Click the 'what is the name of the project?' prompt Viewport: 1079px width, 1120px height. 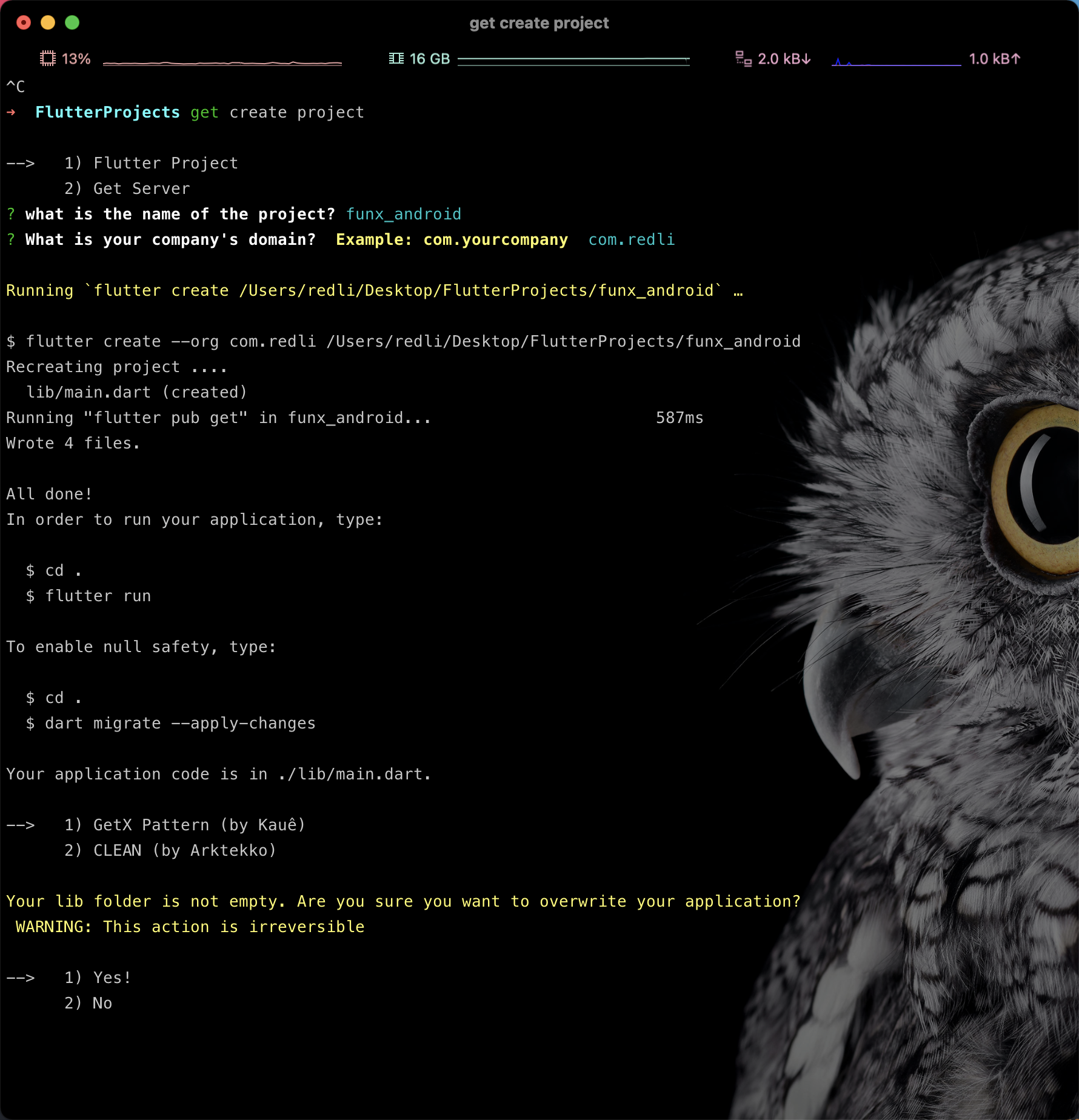[x=180, y=215]
